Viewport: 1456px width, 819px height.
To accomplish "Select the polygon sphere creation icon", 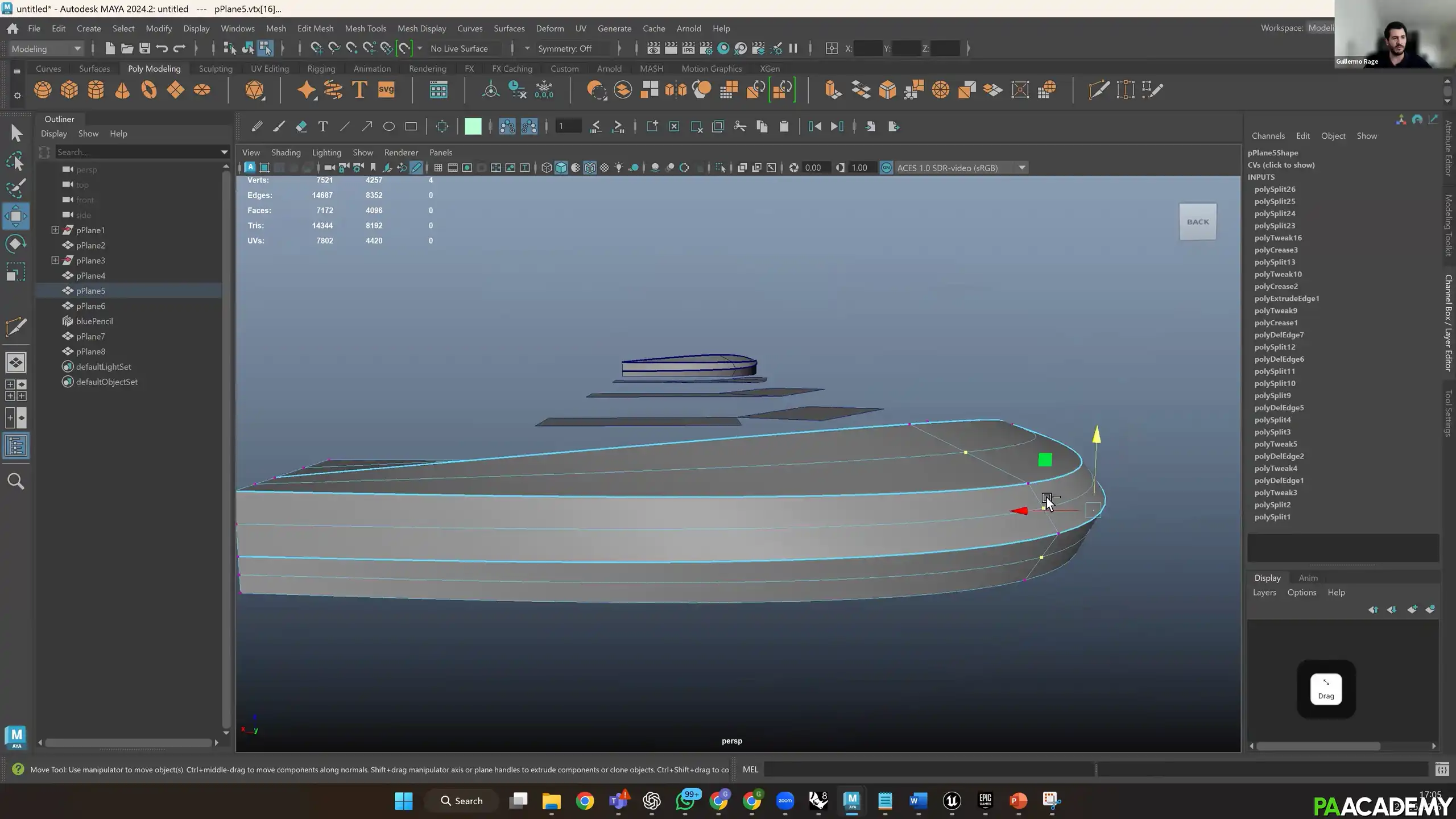I will pyautogui.click(x=43, y=90).
